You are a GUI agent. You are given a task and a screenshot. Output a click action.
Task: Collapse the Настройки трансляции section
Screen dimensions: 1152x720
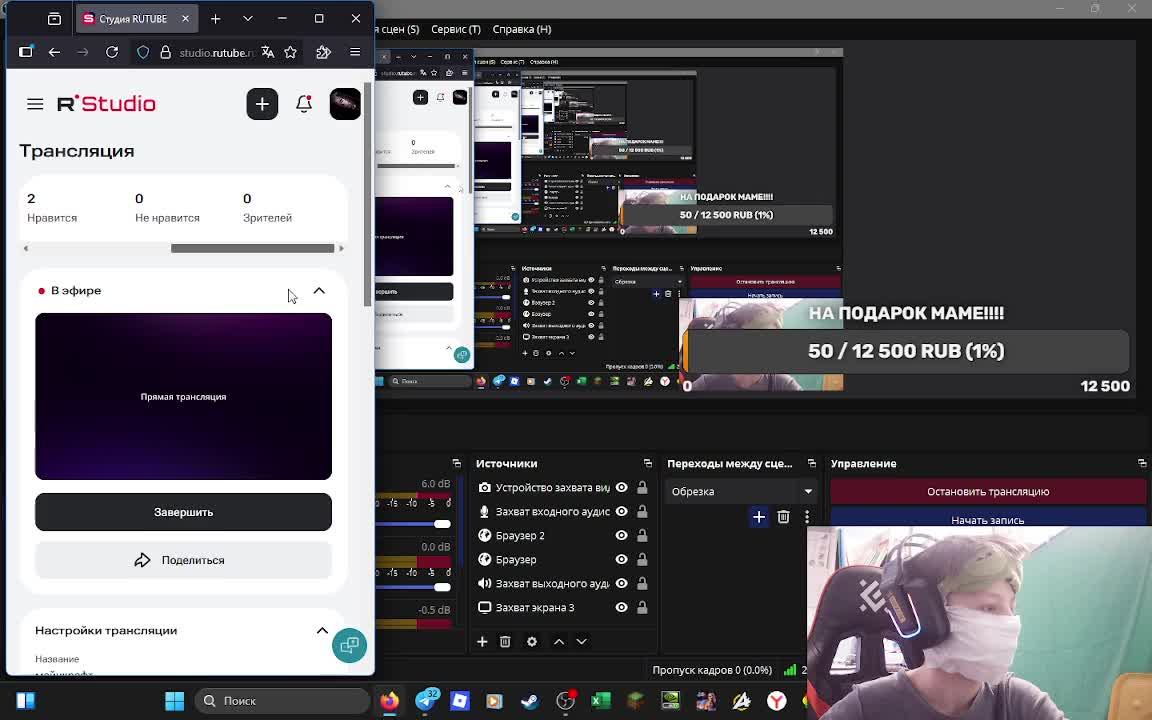[x=322, y=630]
